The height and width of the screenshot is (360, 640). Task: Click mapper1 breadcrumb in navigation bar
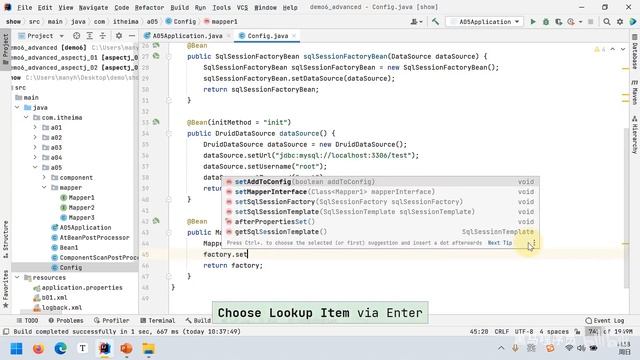pyautogui.click(x=224, y=22)
